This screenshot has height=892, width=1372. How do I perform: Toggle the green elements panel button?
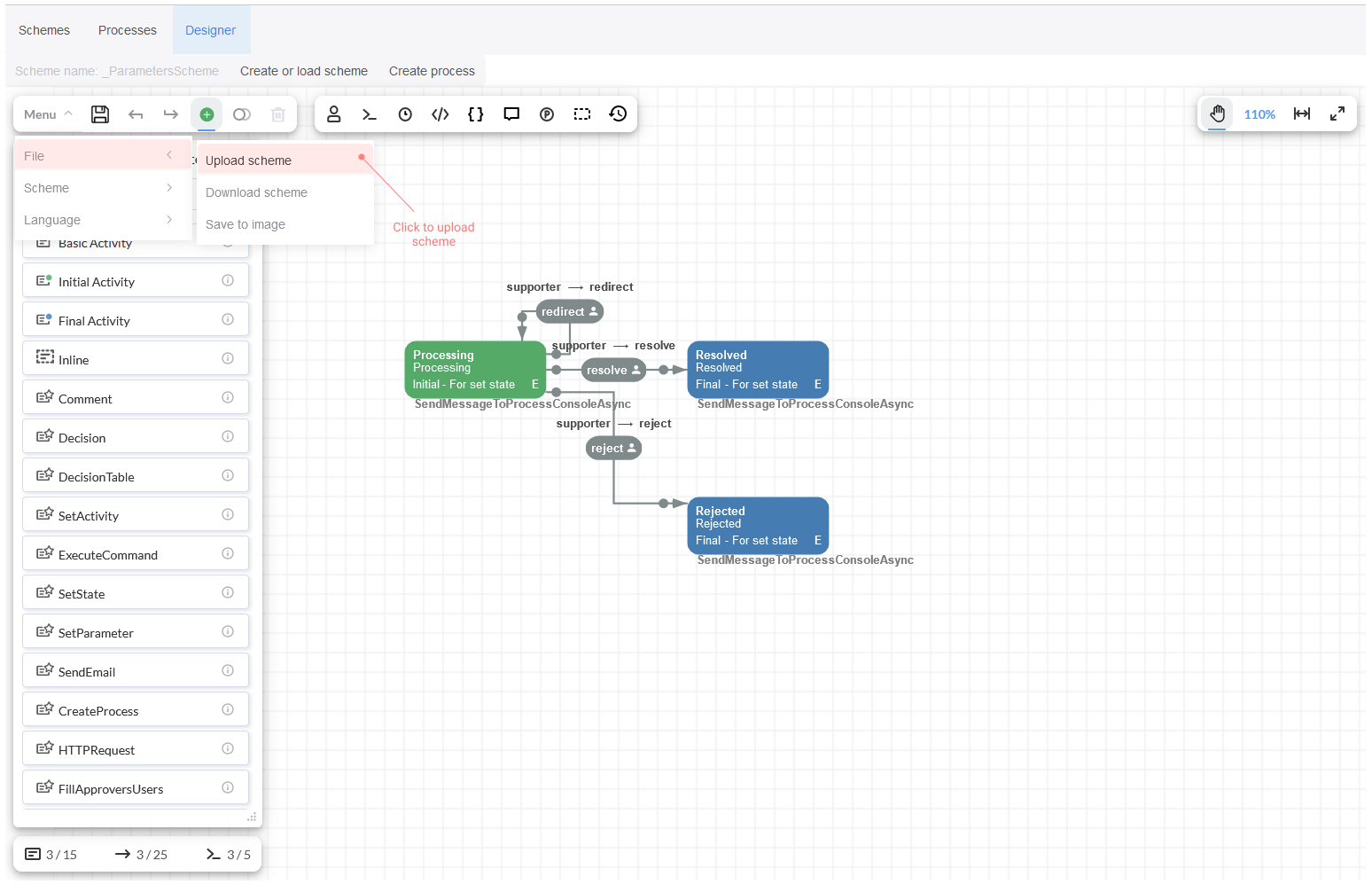tap(207, 114)
